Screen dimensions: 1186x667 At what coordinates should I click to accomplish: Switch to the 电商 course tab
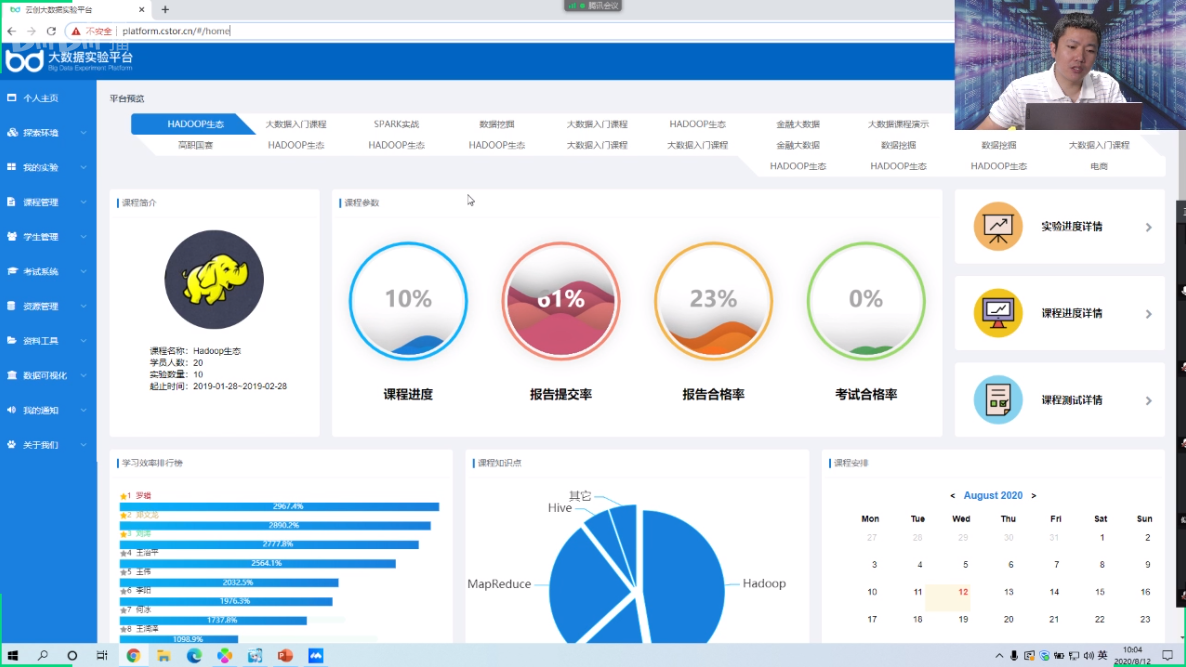click(x=1098, y=167)
